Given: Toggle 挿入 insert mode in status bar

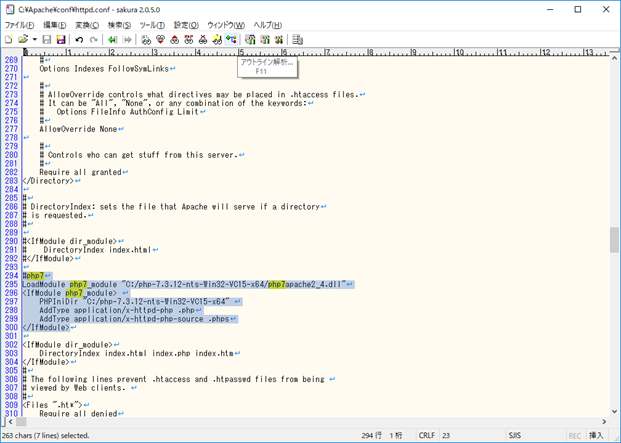Looking at the screenshot, I should tap(596, 435).
